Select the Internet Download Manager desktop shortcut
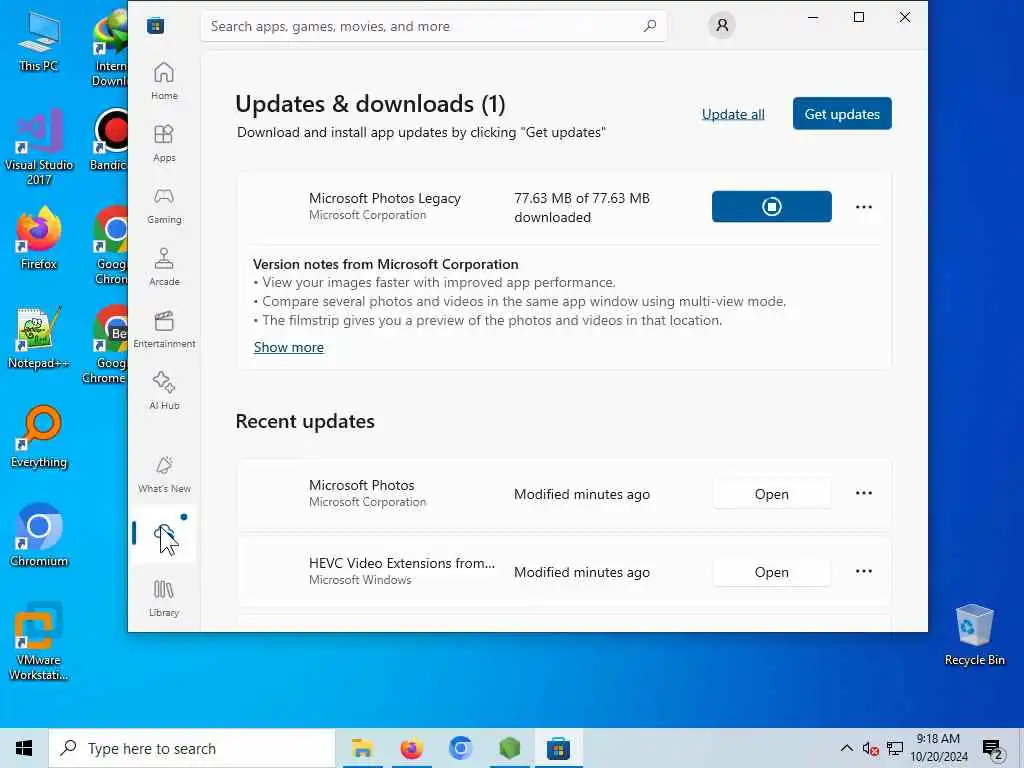 pos(110,48)
